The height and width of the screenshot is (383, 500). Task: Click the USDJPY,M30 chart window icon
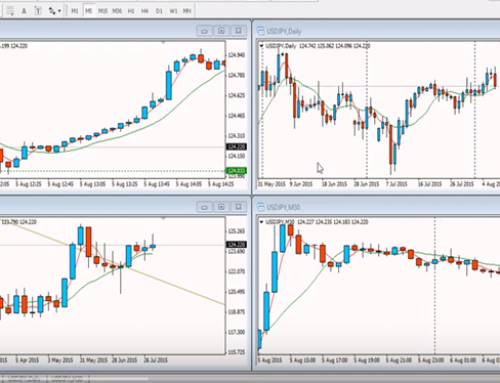coord(261,207)
